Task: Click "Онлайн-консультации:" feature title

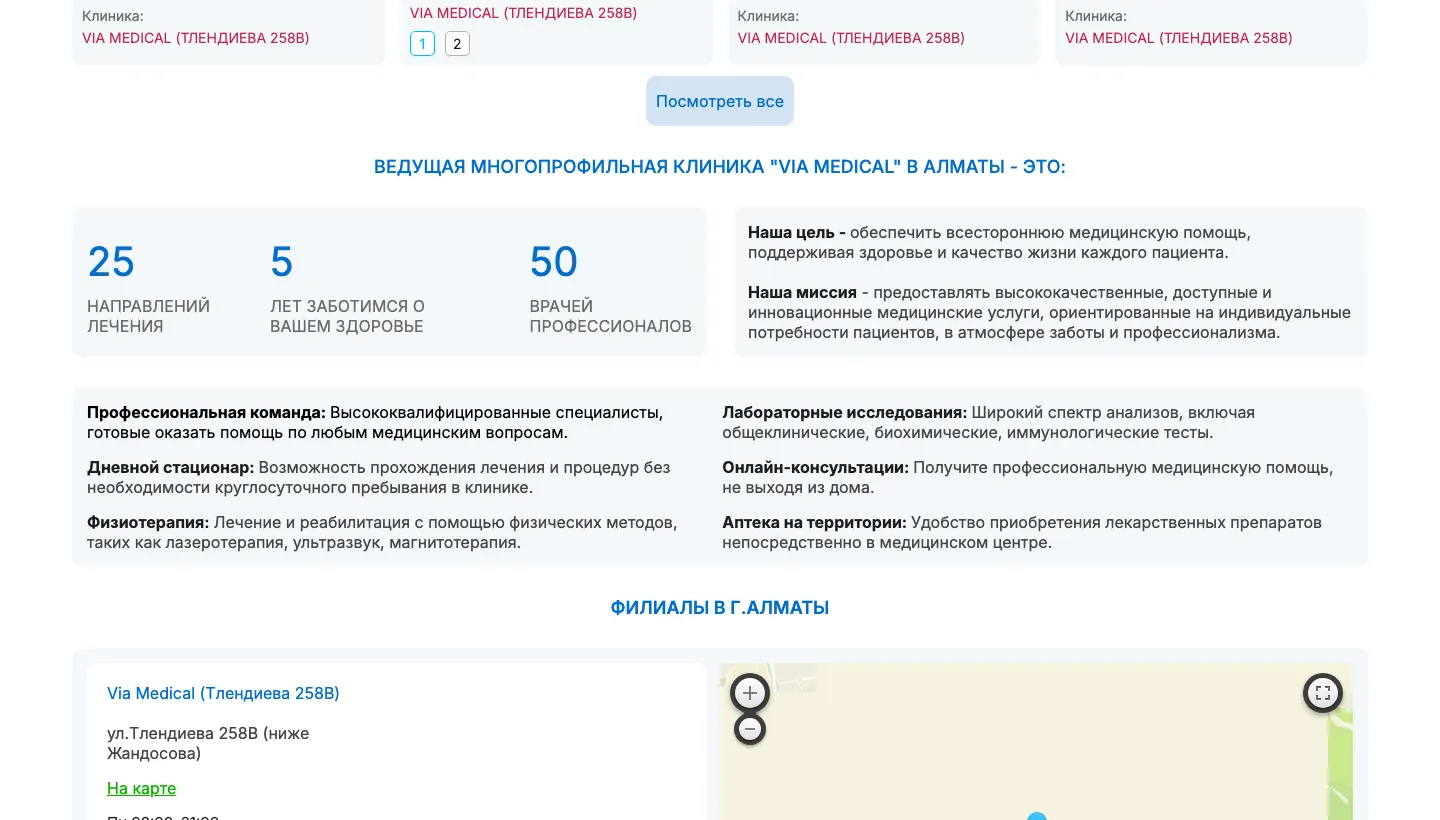Action: pos(815,467)
